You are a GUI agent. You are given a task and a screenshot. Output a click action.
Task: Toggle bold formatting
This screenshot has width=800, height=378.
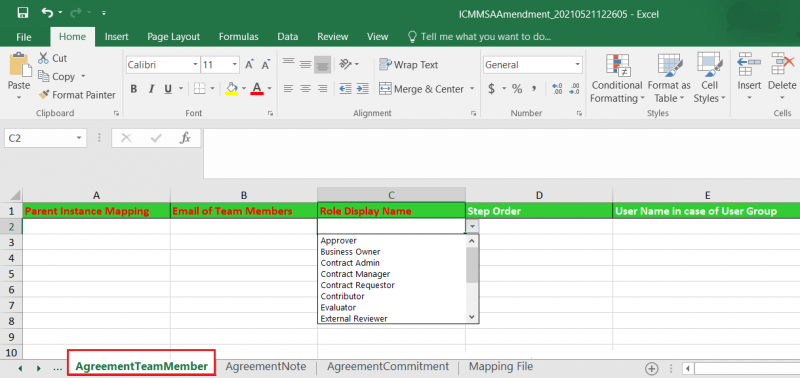point(134,89)
